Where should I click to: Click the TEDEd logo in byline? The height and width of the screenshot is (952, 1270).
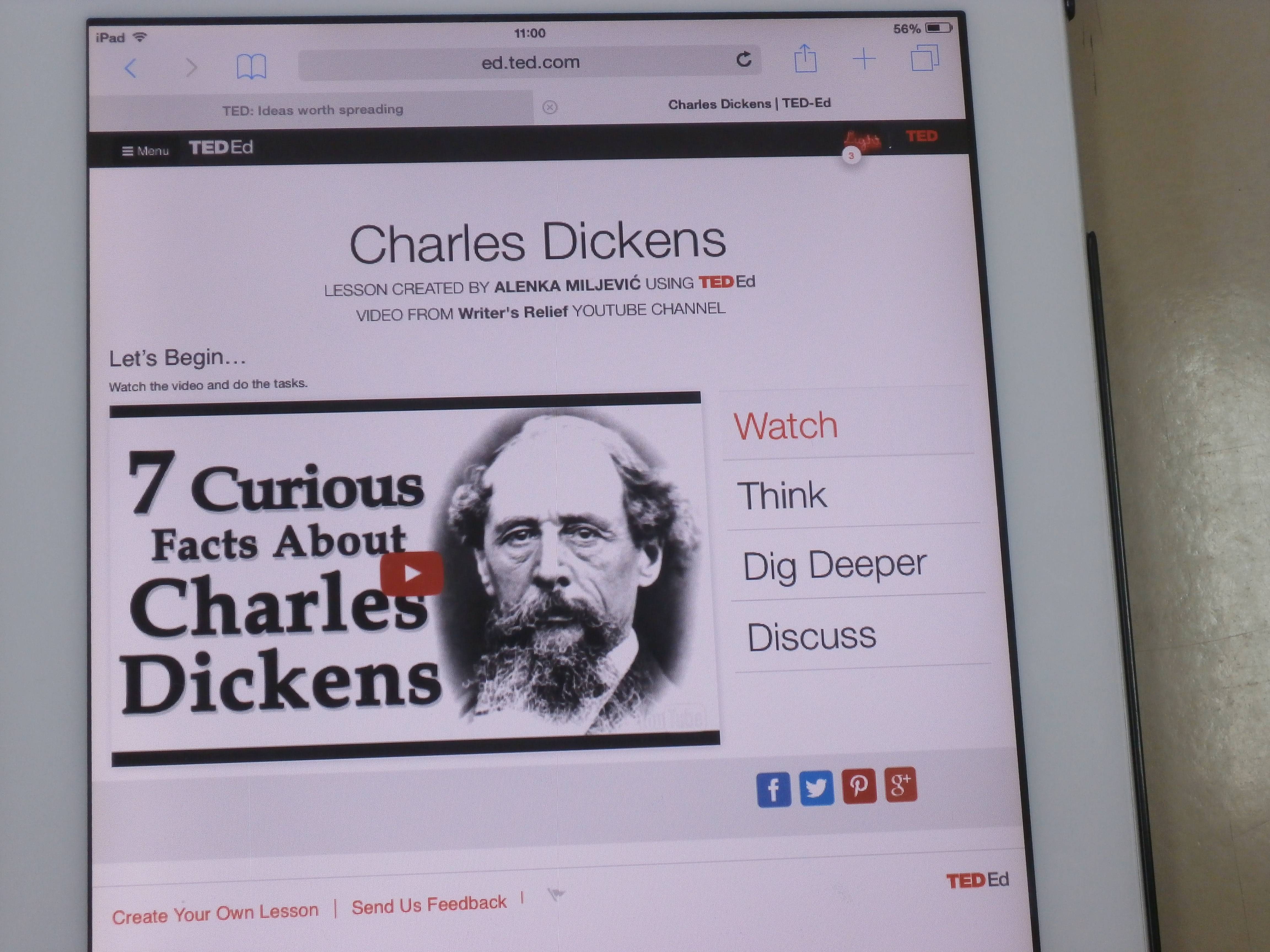[726, 282]
